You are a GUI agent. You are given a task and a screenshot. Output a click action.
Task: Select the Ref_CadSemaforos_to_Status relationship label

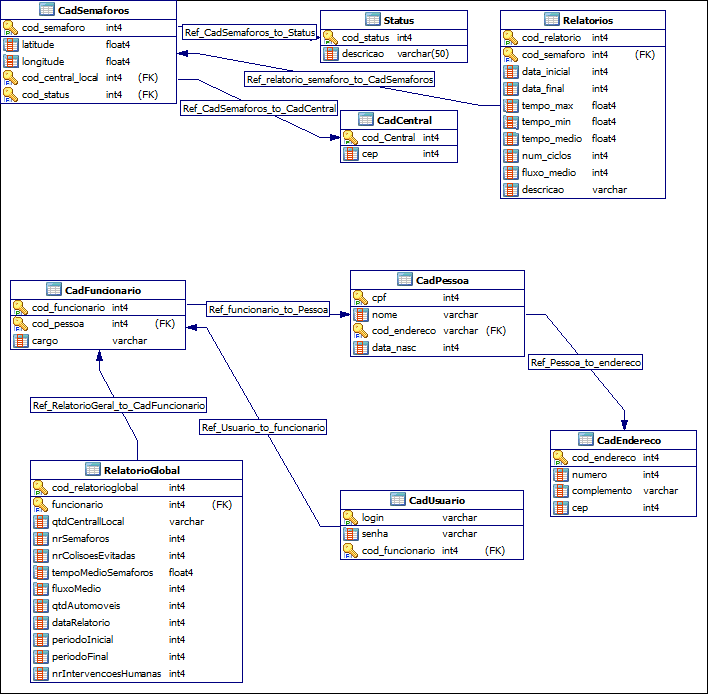point(250,33)
